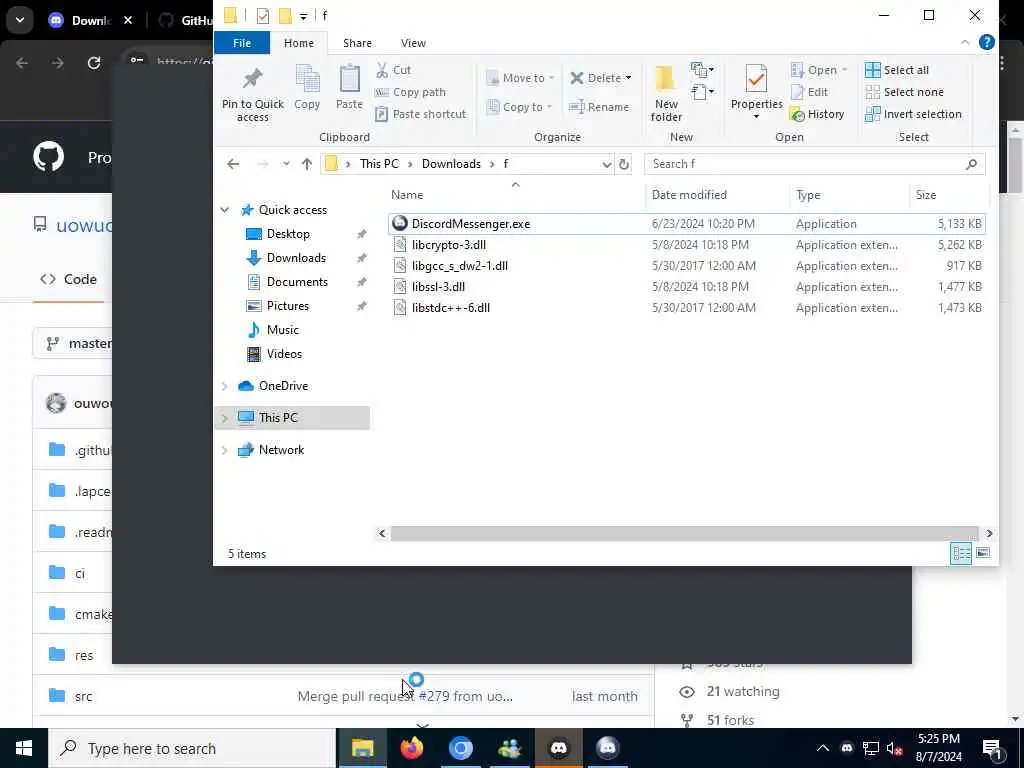Click the Windows Start button
Viewport: 1024px width, 768px height.
24,748
